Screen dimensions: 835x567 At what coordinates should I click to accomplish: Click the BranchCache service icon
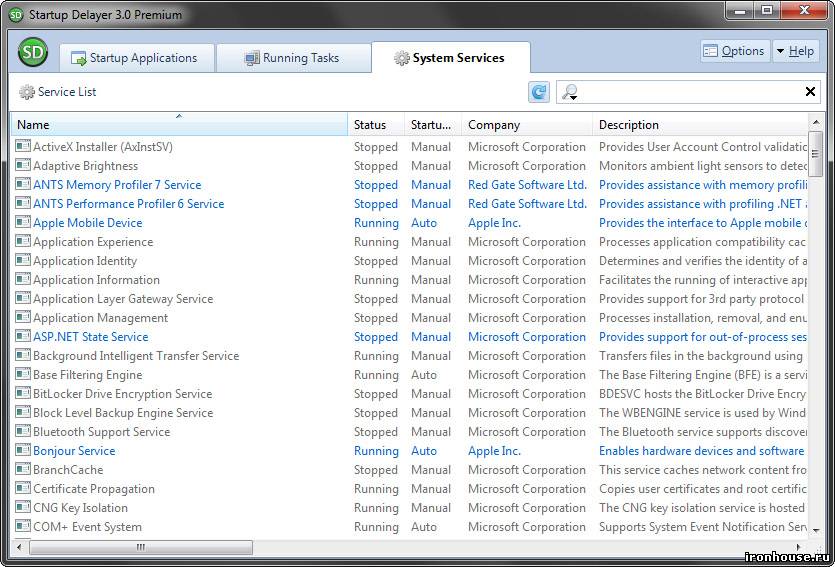23,469
